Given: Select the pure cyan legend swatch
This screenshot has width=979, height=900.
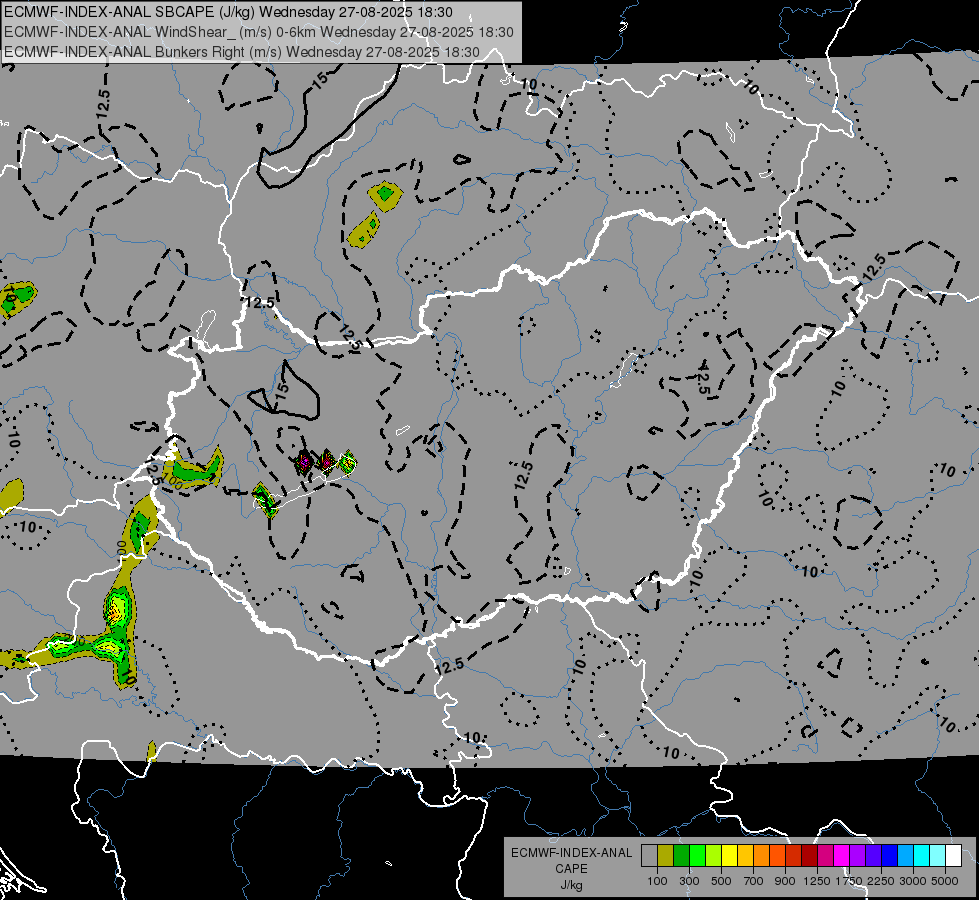Looking at the screenshot, I should click(x=922, y=856).
